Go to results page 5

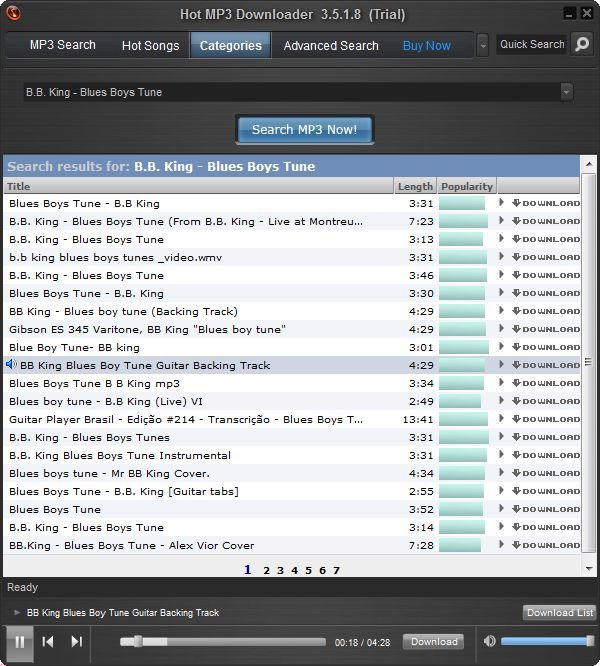coord(308,570)
